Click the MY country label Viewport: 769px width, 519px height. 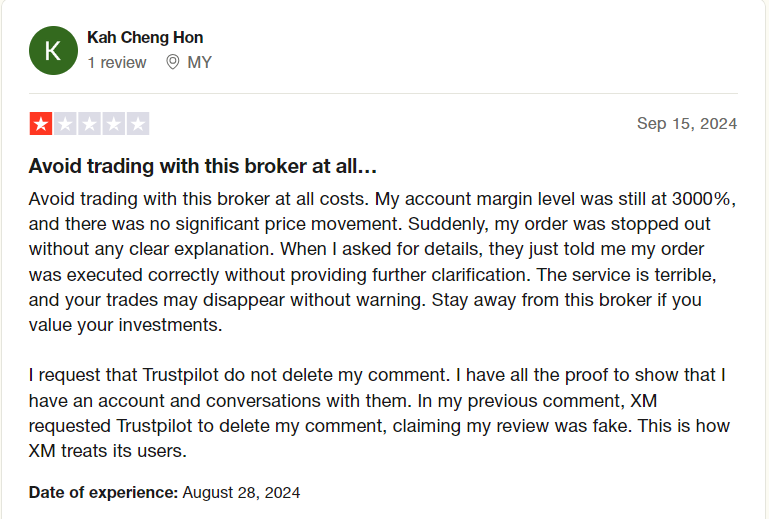pyautogui.click(x=200, y=62)
